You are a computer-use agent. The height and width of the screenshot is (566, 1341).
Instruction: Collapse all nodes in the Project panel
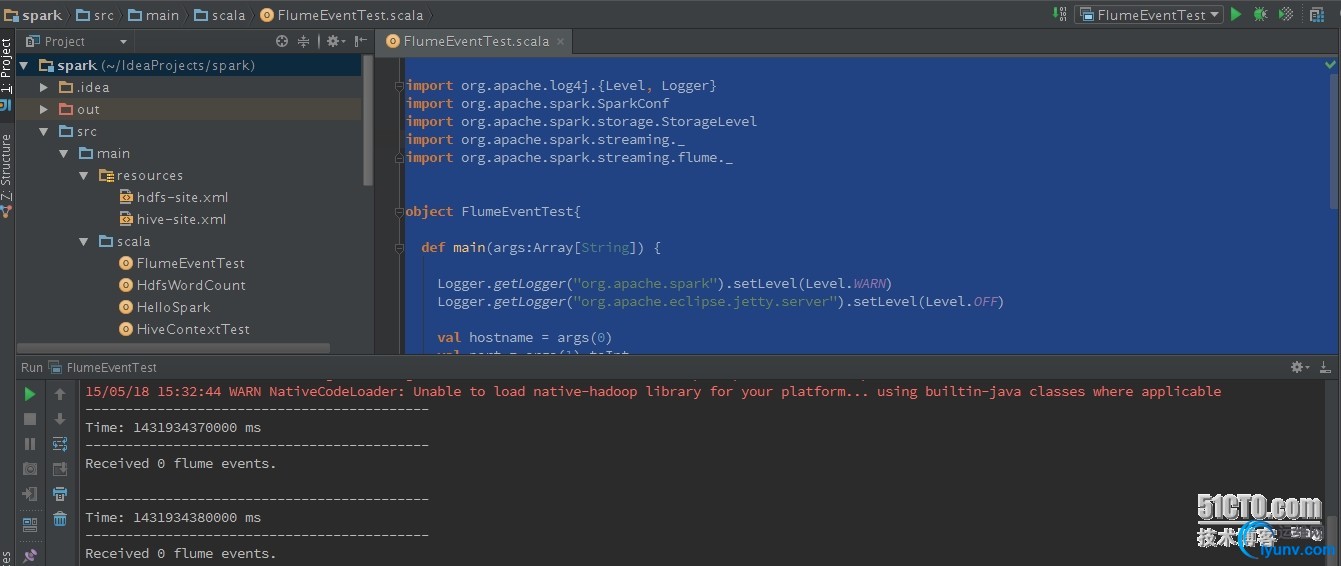[304, 41]
